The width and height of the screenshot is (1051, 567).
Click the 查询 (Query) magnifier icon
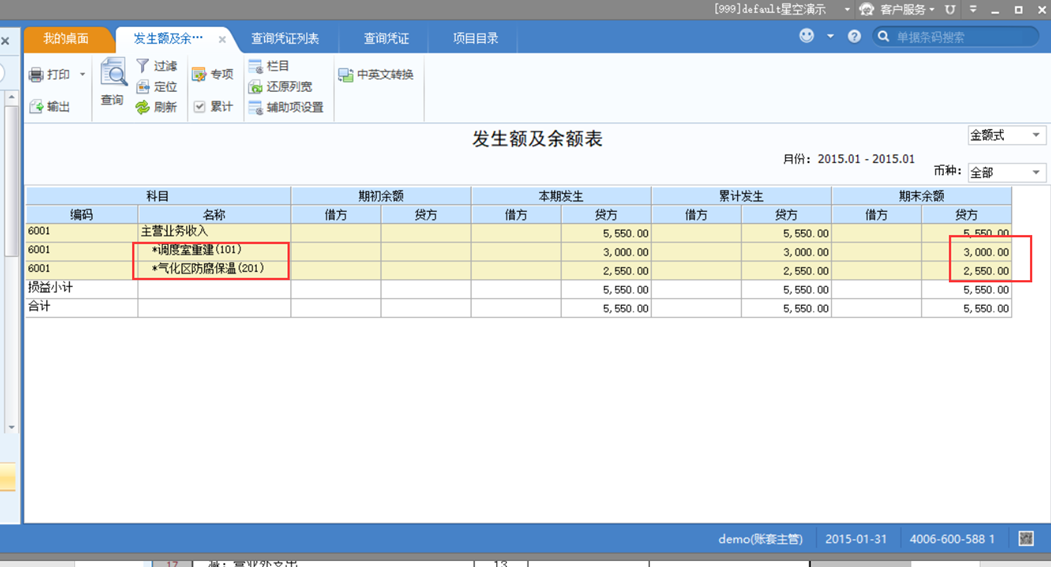pos(112,75)
